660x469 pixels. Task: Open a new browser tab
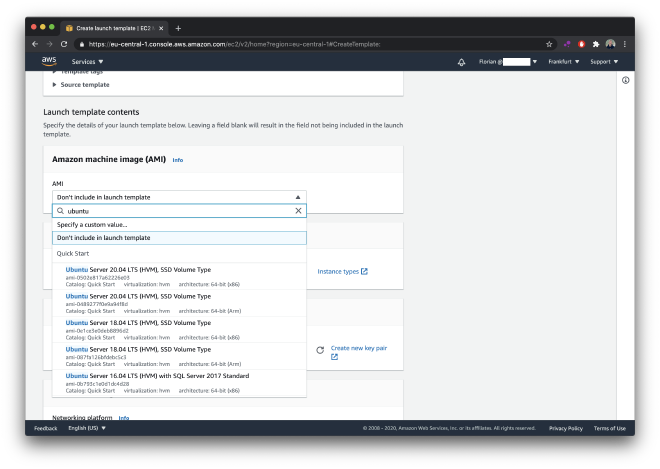coord(178,28)
